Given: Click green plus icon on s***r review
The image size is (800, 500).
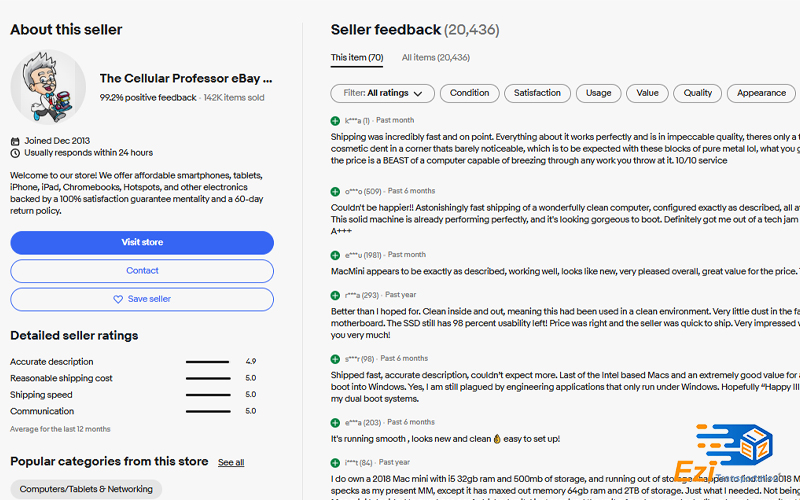Looking at the screenshot, I should 335,359.
